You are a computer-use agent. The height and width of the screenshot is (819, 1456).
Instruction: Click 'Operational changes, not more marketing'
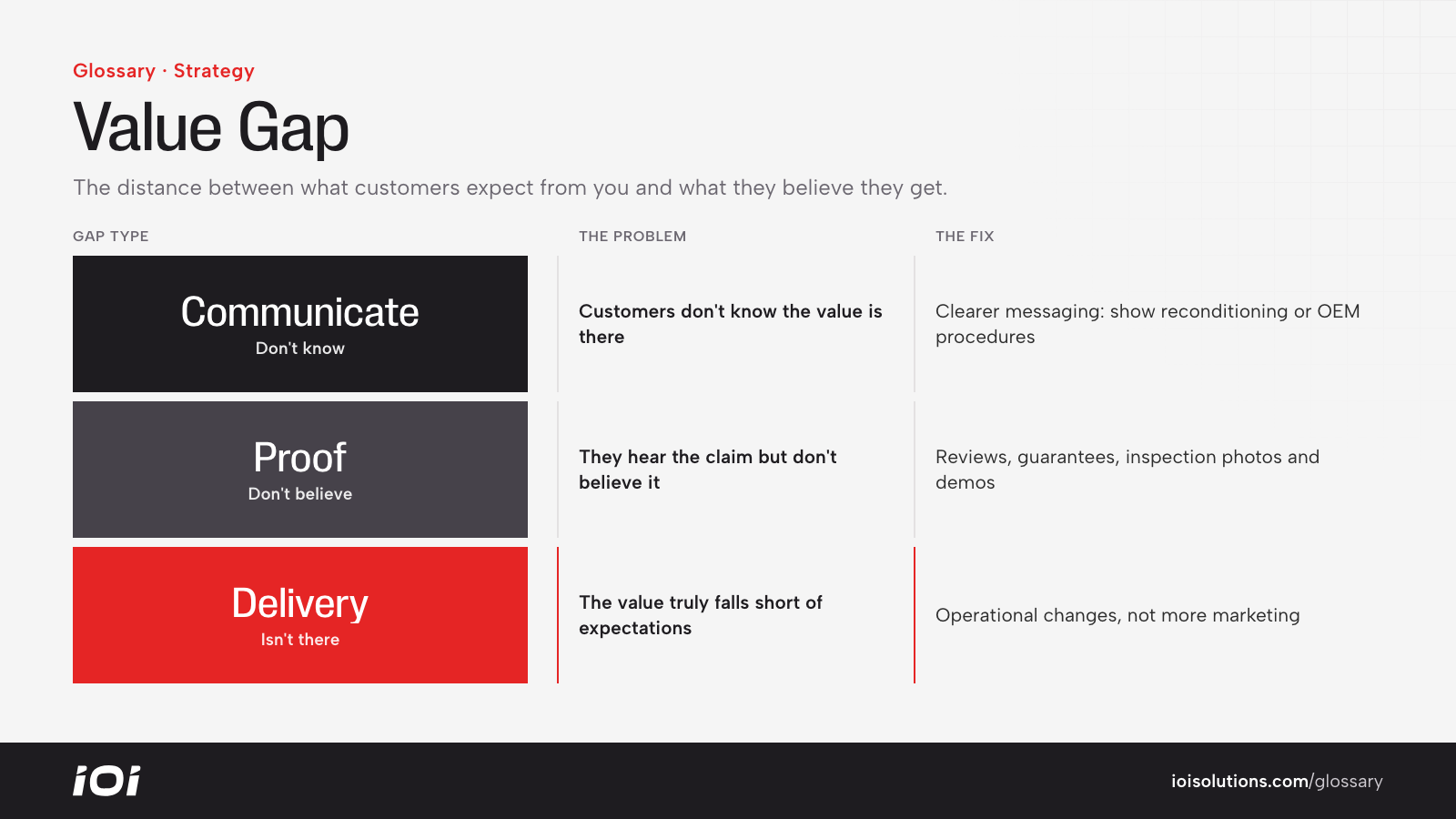tap(1117, 615)
